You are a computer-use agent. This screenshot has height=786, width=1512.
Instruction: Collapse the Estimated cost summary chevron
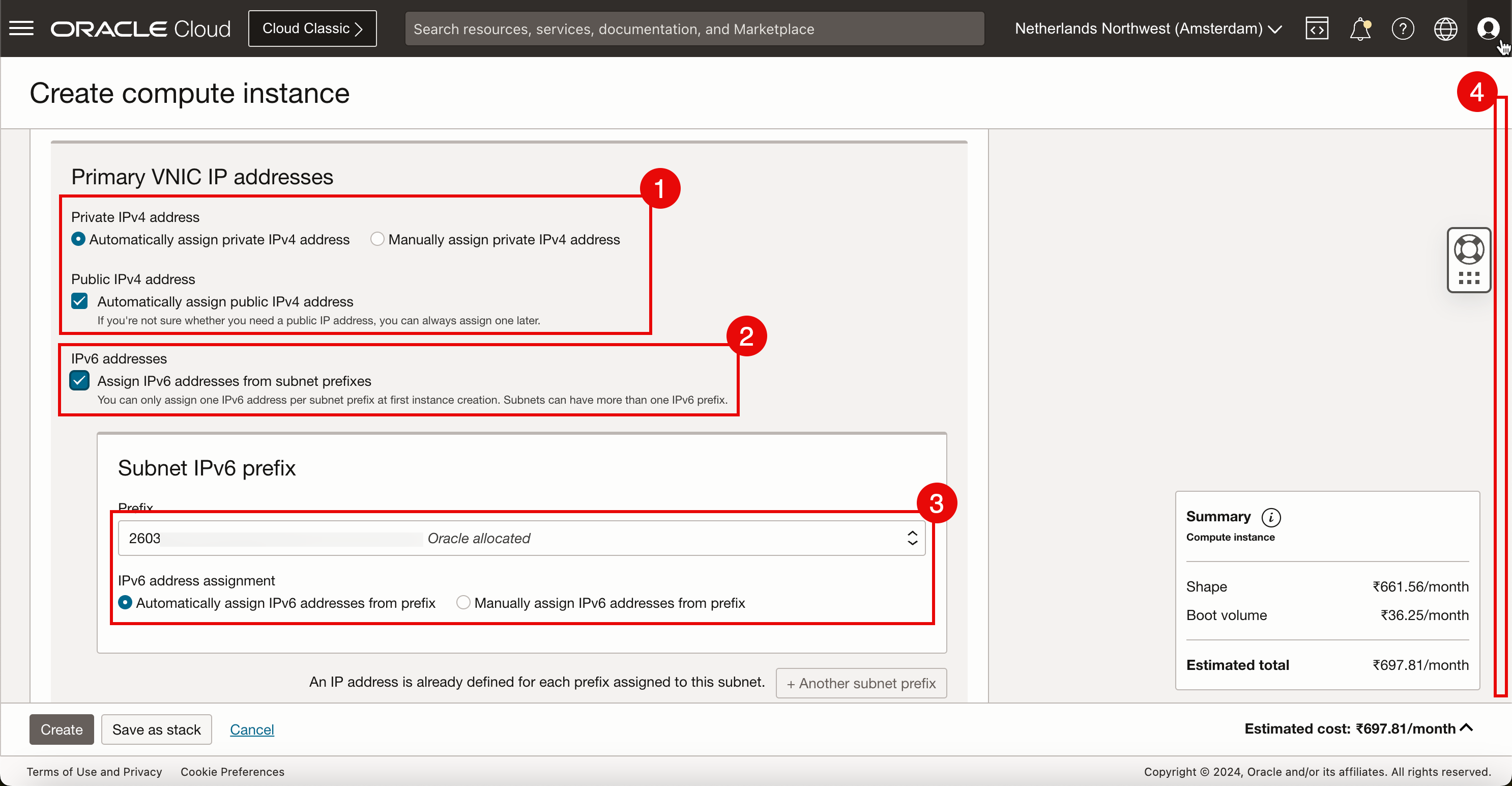[1466, 728]
